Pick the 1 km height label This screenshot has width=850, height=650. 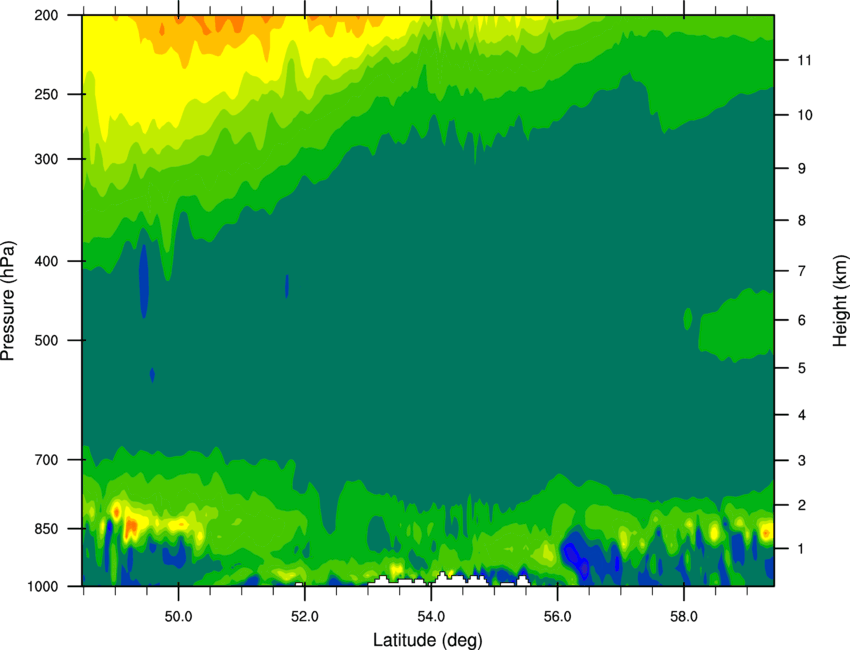802,549
